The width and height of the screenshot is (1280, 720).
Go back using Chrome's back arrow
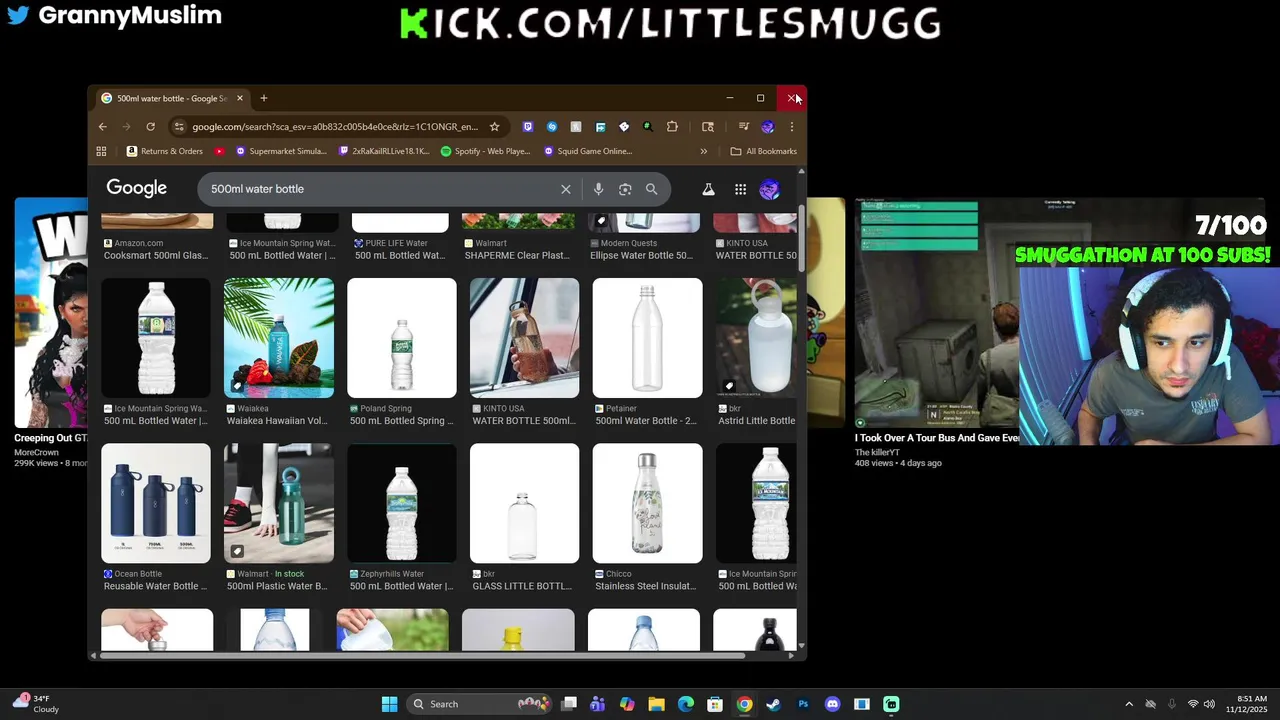click(102, 127)
